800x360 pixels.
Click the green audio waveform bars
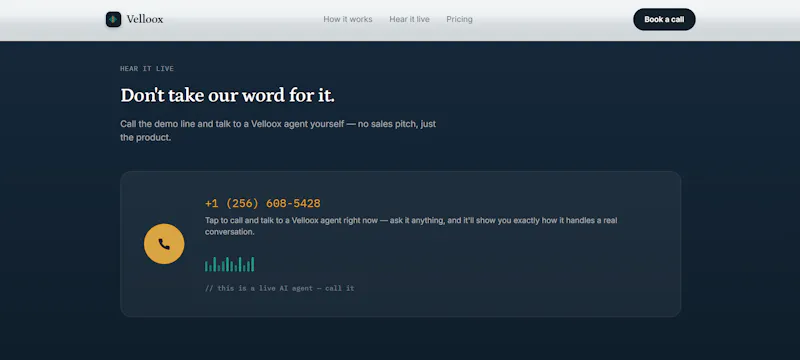point(230,264)
